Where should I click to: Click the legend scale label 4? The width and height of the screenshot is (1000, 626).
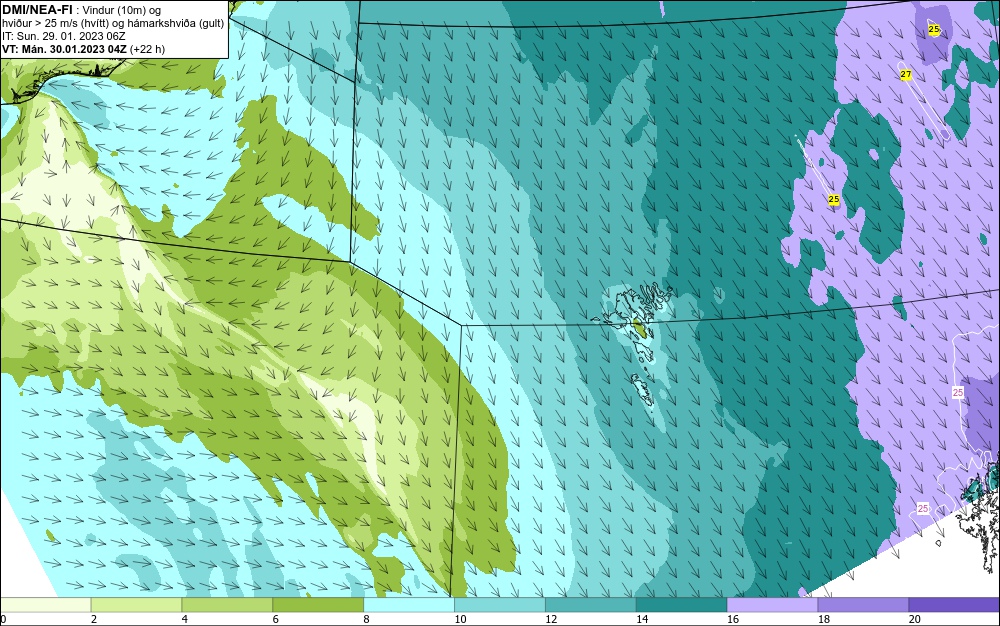(185, 619)
